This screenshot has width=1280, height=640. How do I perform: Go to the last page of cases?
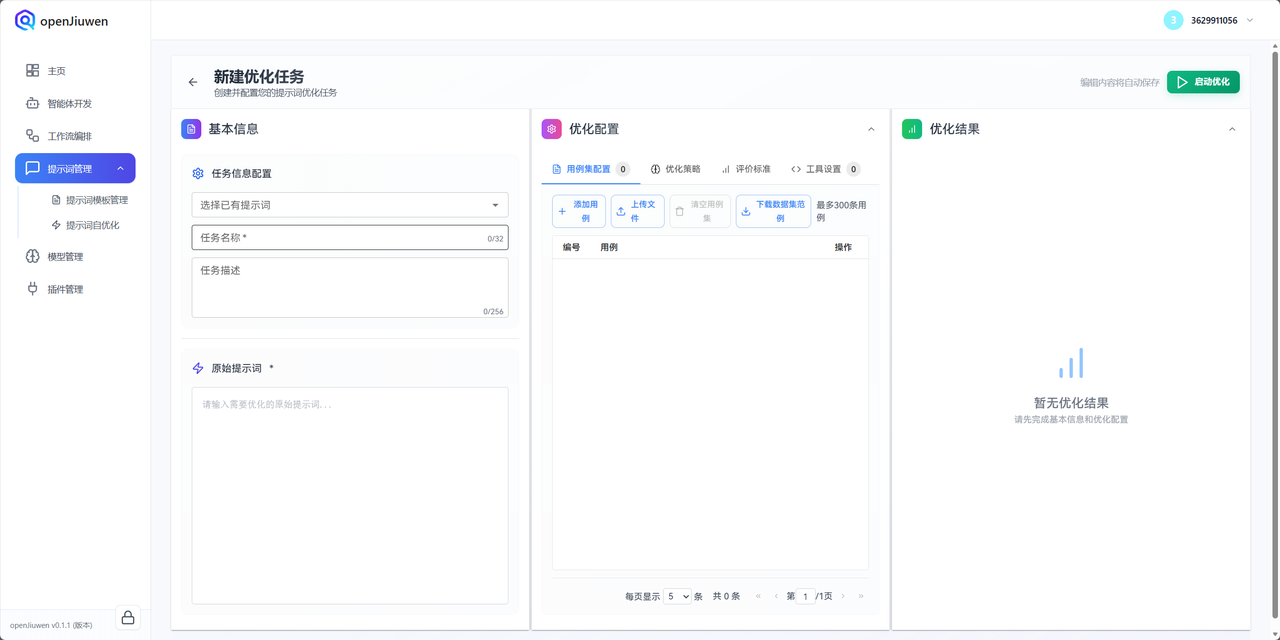[x=860, y=596]
